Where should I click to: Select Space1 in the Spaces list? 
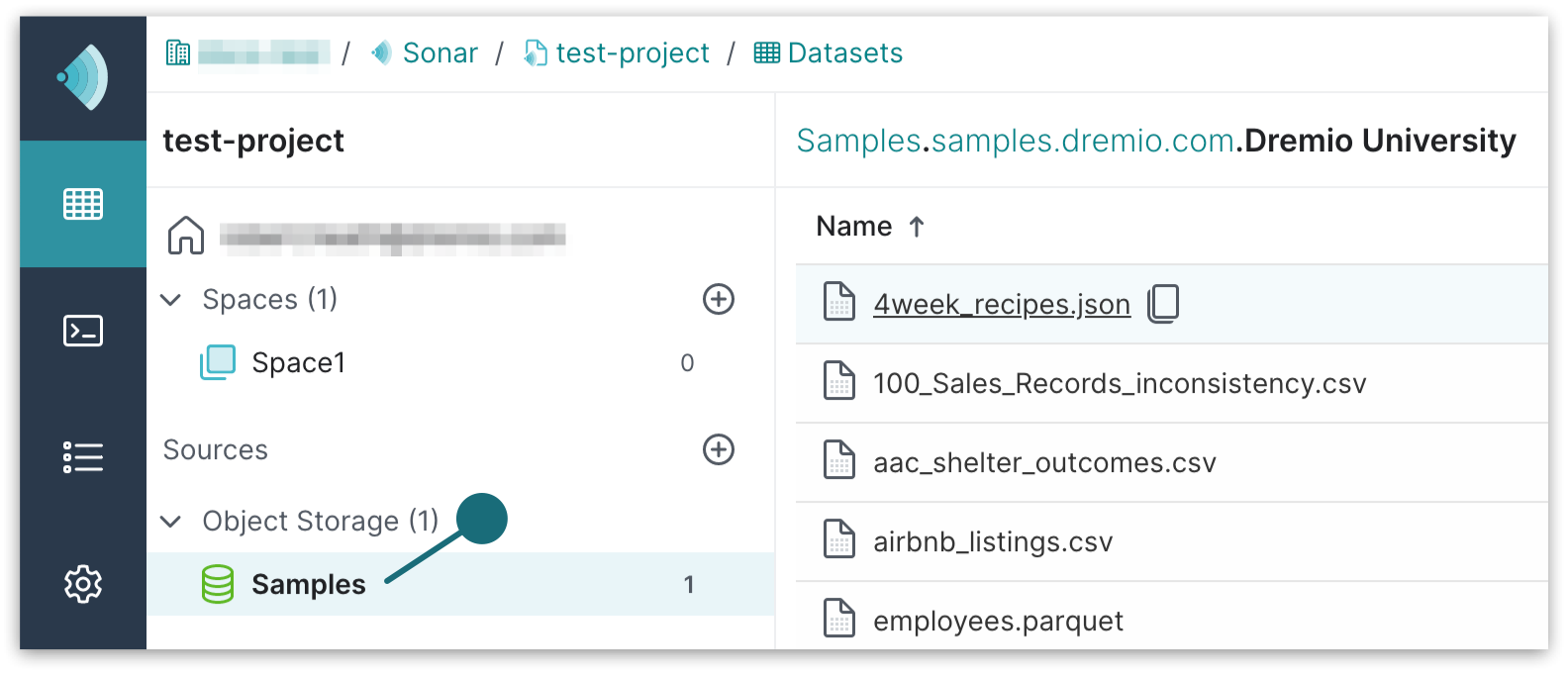coord(298,362)
